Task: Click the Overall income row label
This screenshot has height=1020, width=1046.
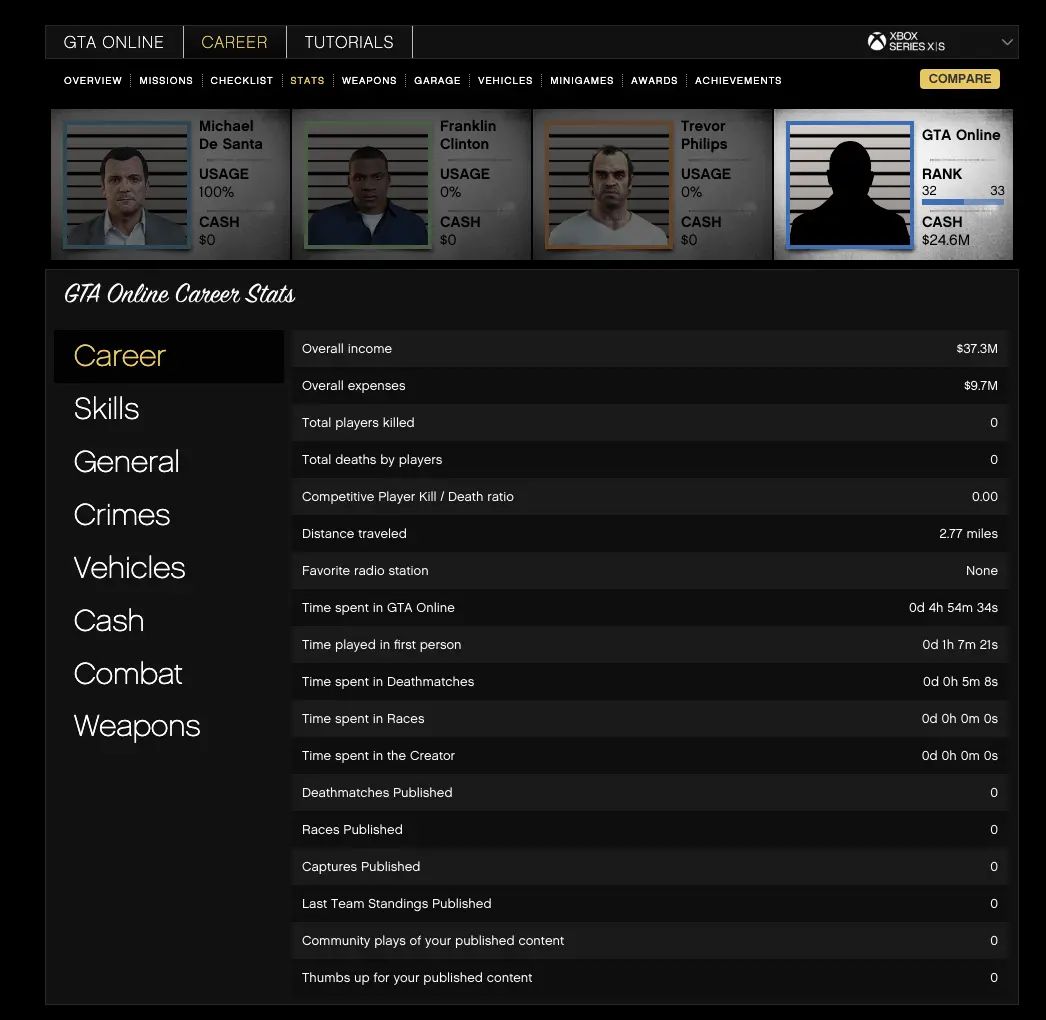Action: click(x=347, y=348)
